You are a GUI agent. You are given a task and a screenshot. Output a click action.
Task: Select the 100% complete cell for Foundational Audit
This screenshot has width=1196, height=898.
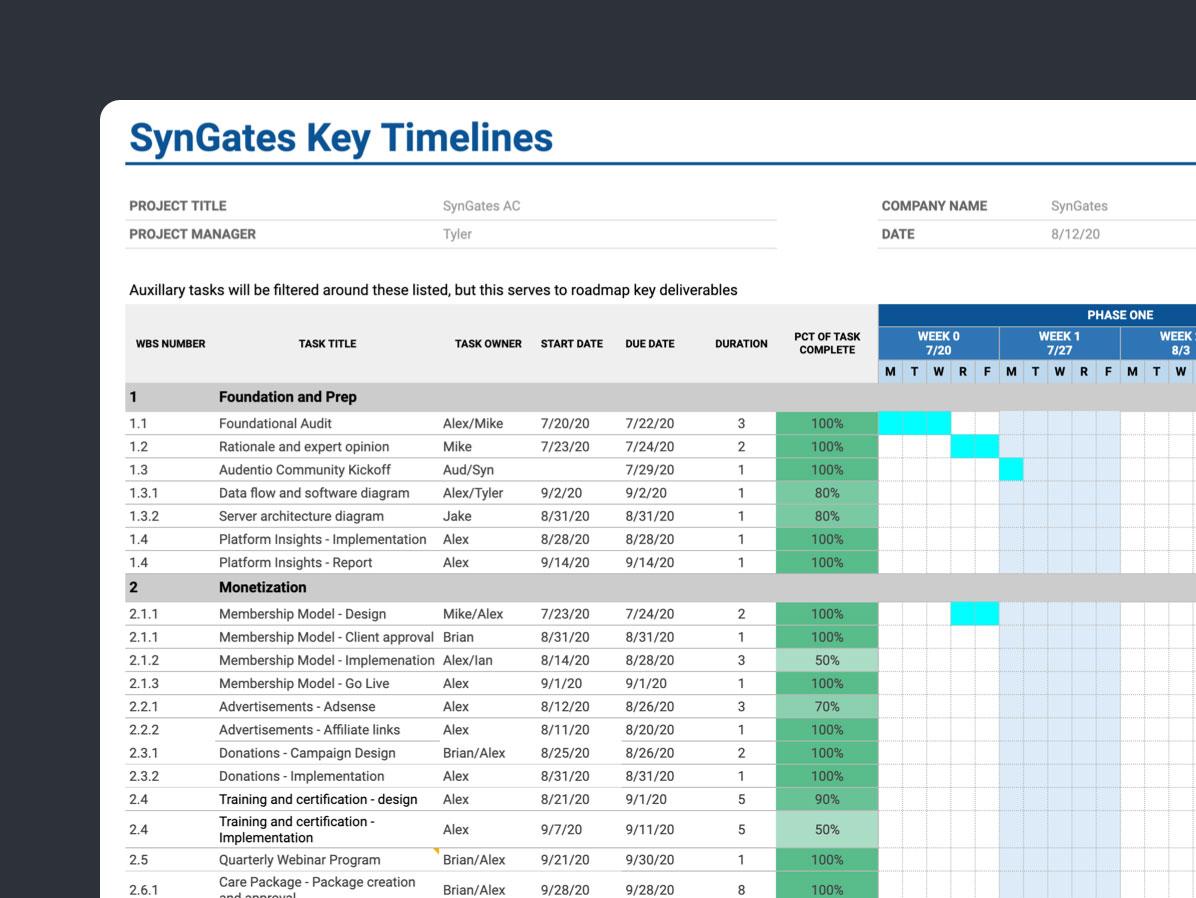826,423
